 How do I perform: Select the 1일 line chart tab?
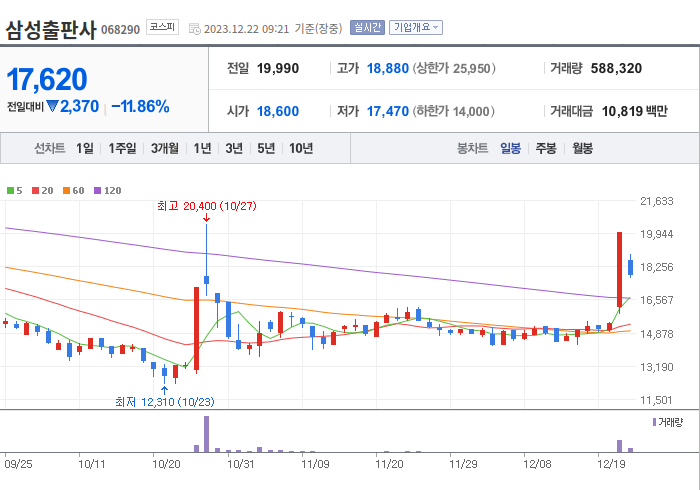click(x=85, y=148)
